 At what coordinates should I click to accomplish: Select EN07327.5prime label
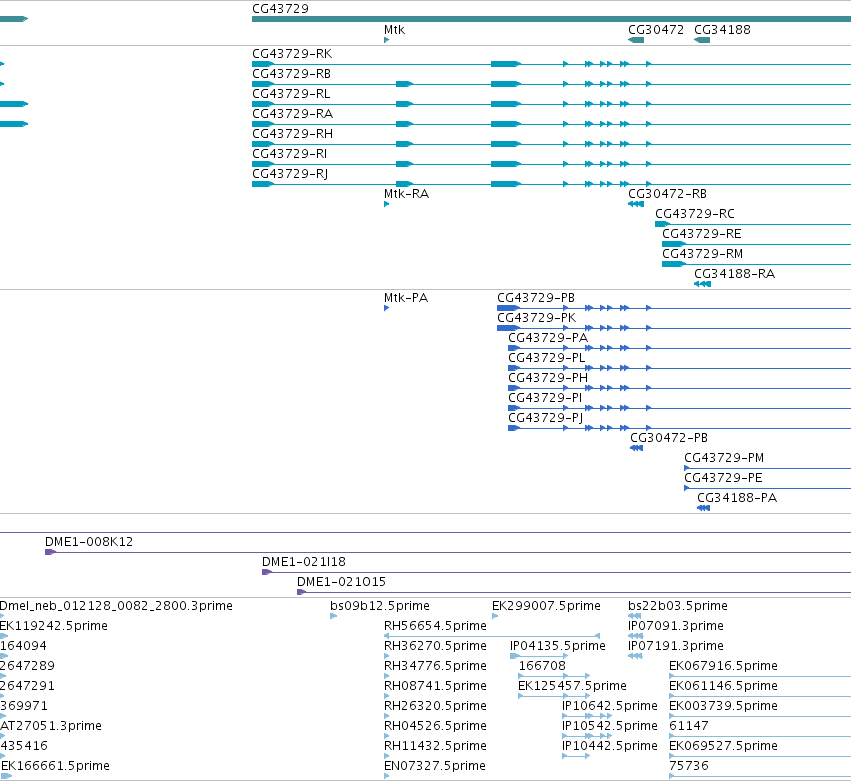pos(435,767)
